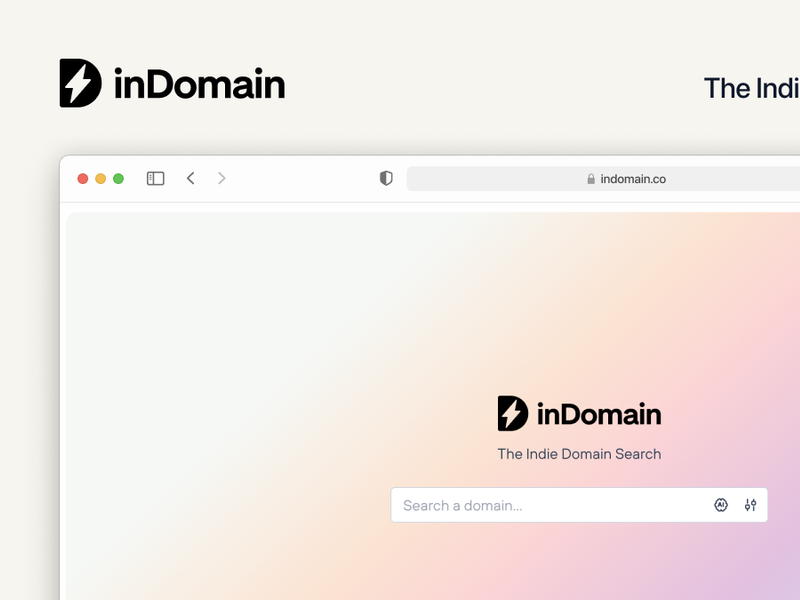Click the yellow minimize button

(100, 178)
